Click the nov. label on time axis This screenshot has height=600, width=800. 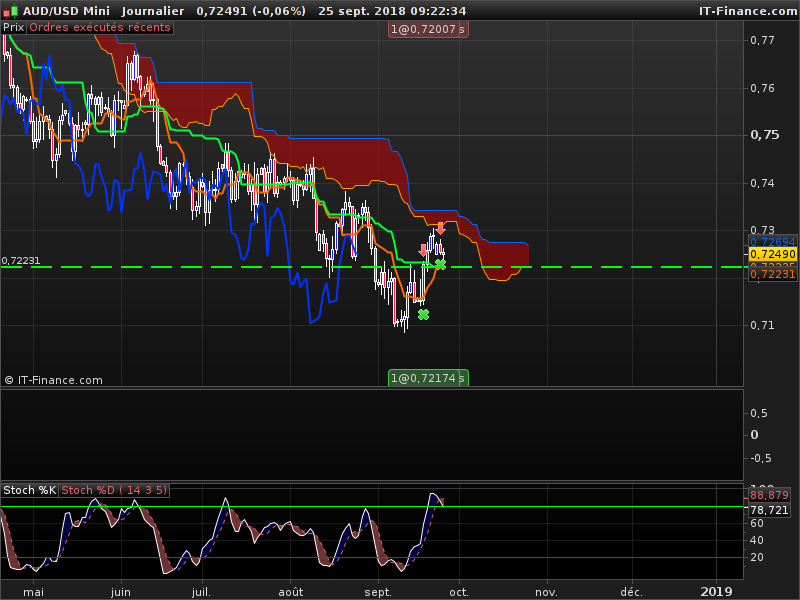coord(546,592)
